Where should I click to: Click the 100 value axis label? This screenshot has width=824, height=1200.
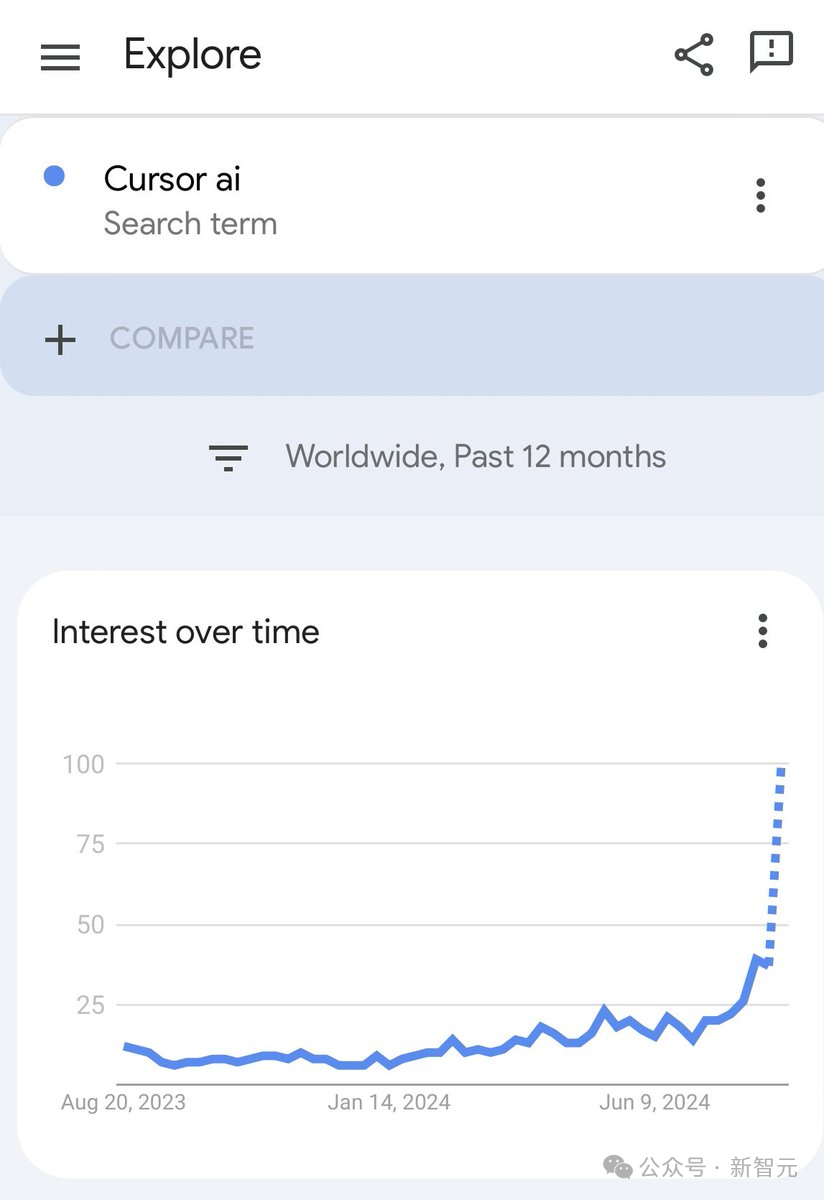83,764
